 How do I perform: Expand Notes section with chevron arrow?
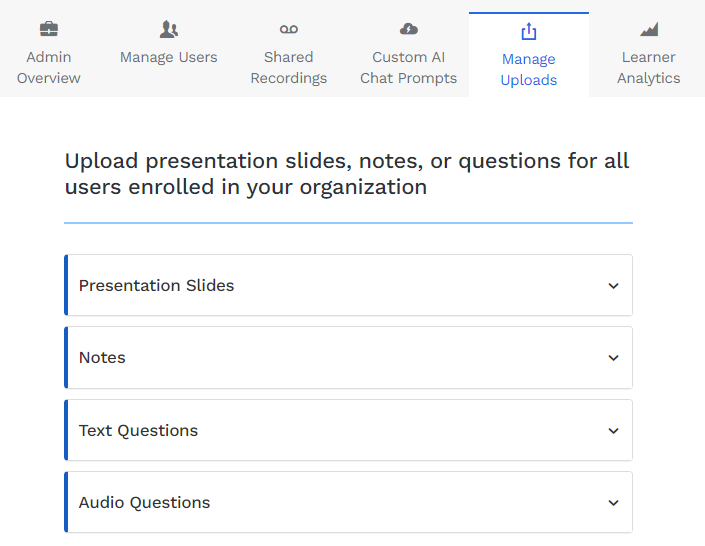click(613, 358)
